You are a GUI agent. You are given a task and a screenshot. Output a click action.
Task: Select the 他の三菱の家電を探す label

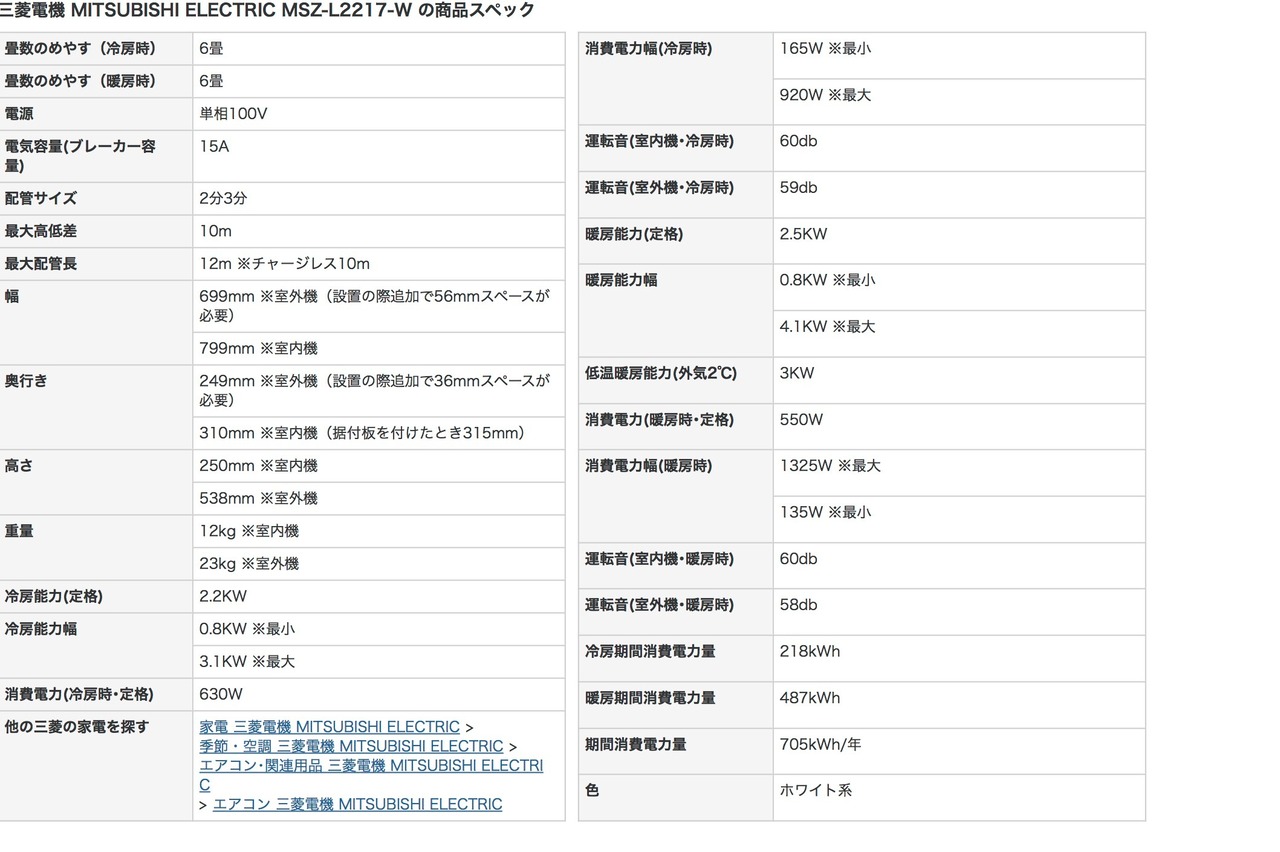click(77, 727)
